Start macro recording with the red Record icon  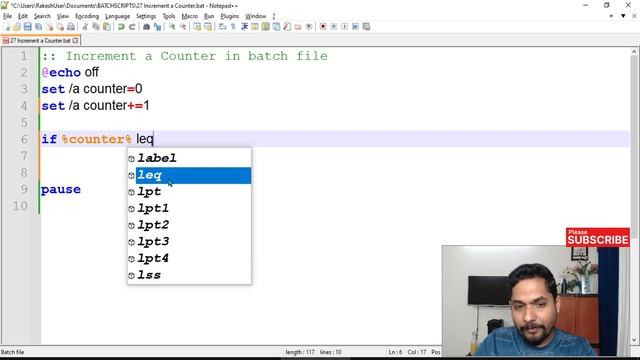point(323,27)
